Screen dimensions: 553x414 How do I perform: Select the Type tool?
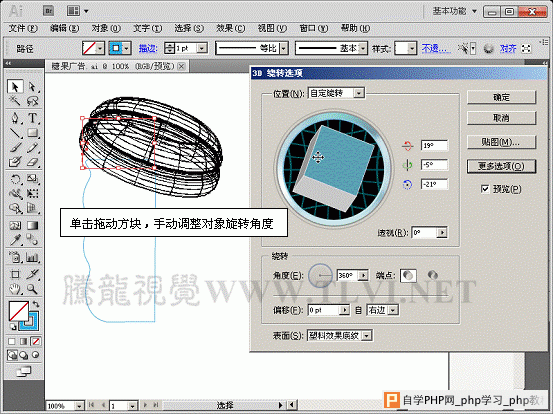(32, 118)
